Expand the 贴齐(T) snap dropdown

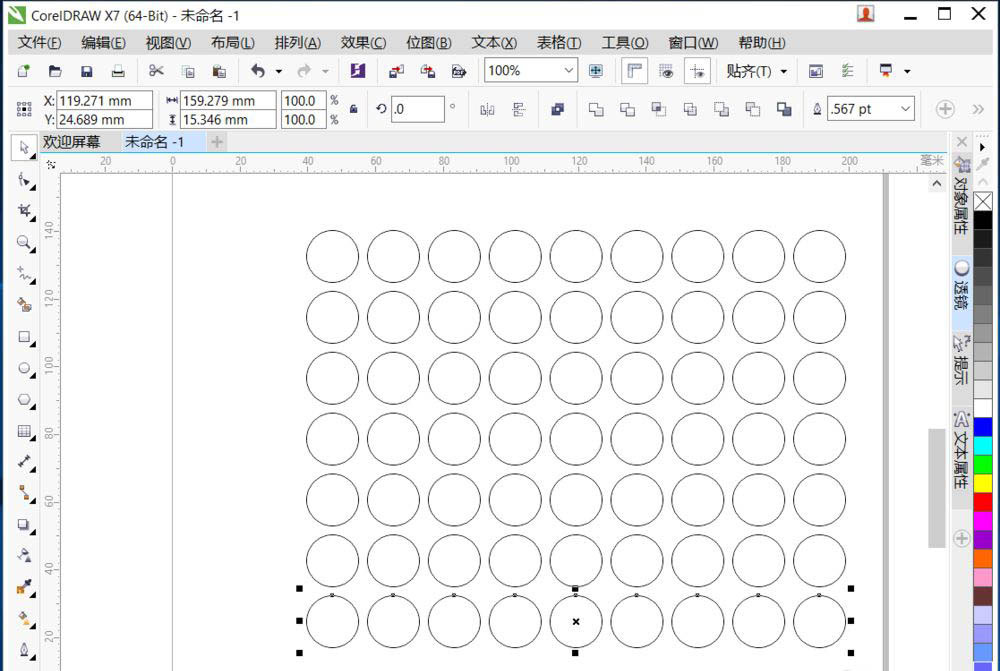point(783,71)
